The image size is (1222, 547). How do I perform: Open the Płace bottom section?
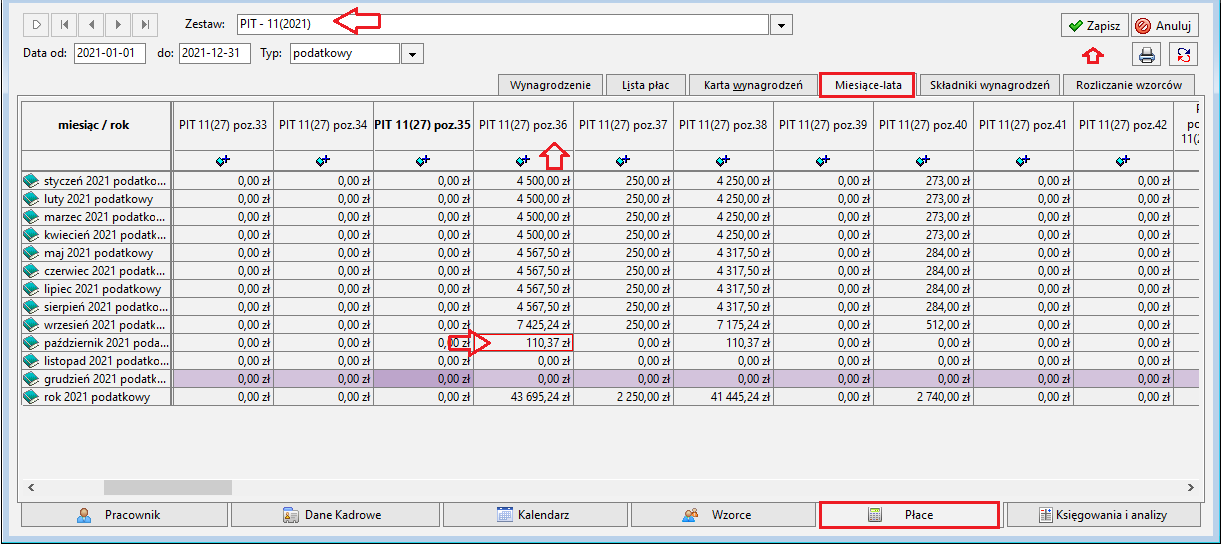tap(909, 515)
